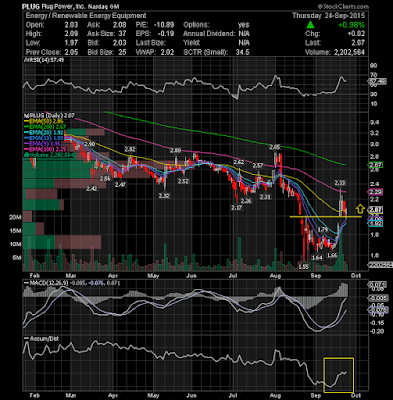
Task: Click the yellow highlight box on Accum/Dist
Action: (x=339, y=375)
